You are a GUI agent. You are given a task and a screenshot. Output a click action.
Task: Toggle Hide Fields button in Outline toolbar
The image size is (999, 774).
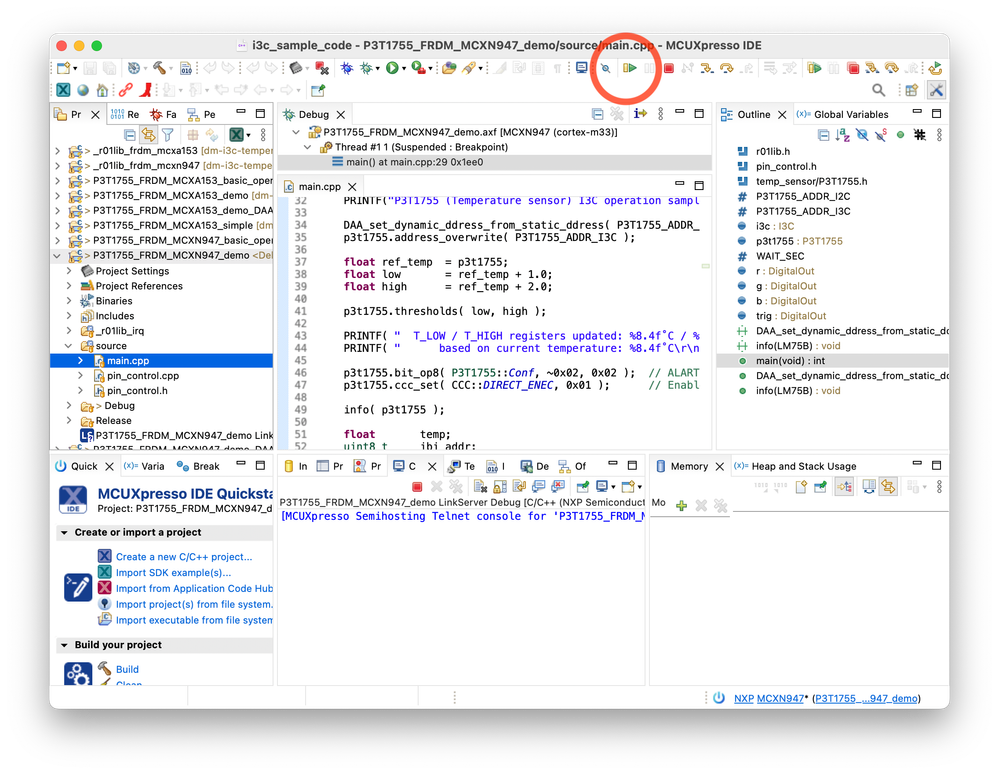click(862, 135)
